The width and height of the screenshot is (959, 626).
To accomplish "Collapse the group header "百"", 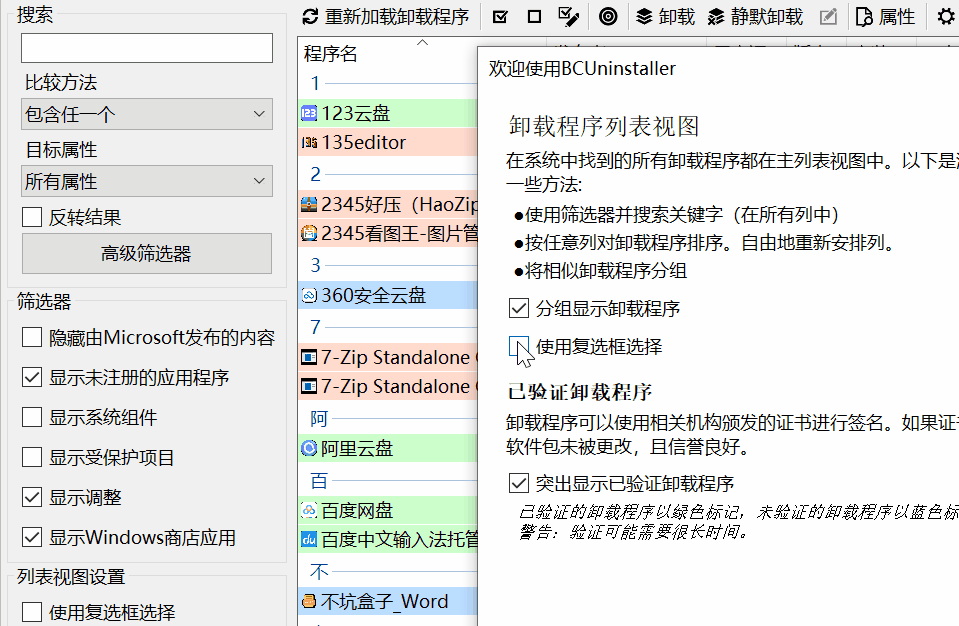I will click(319, 481).
